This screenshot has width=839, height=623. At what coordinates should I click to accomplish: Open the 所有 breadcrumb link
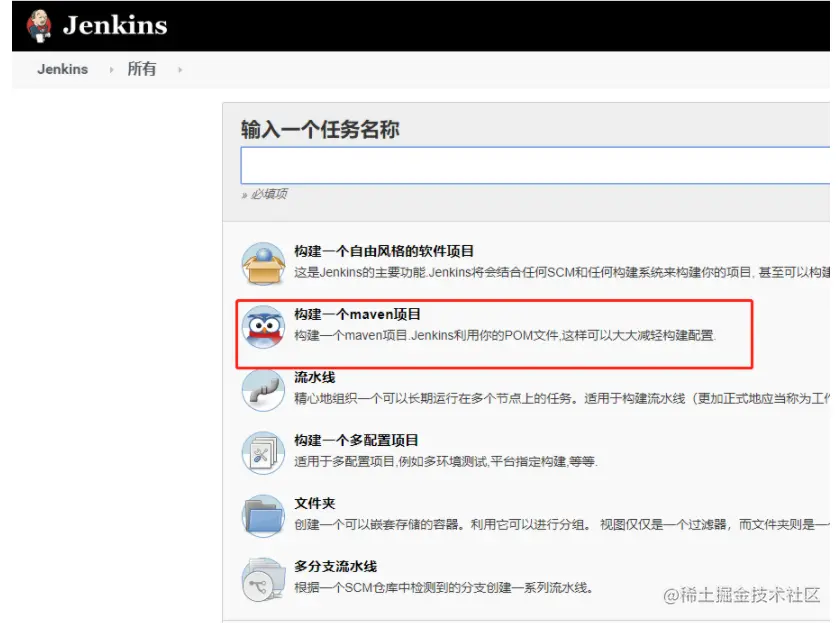[142, 69]
